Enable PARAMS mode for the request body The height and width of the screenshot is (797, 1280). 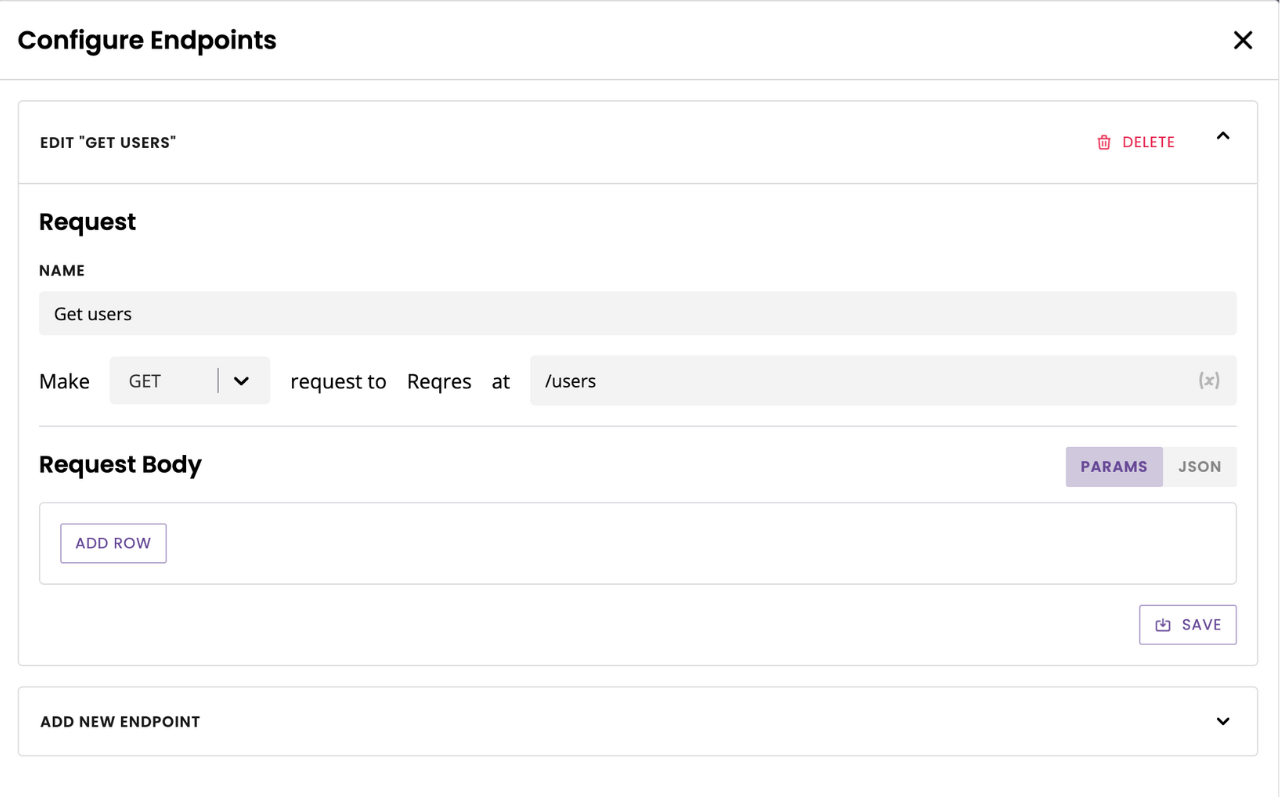coord(1114,466)
